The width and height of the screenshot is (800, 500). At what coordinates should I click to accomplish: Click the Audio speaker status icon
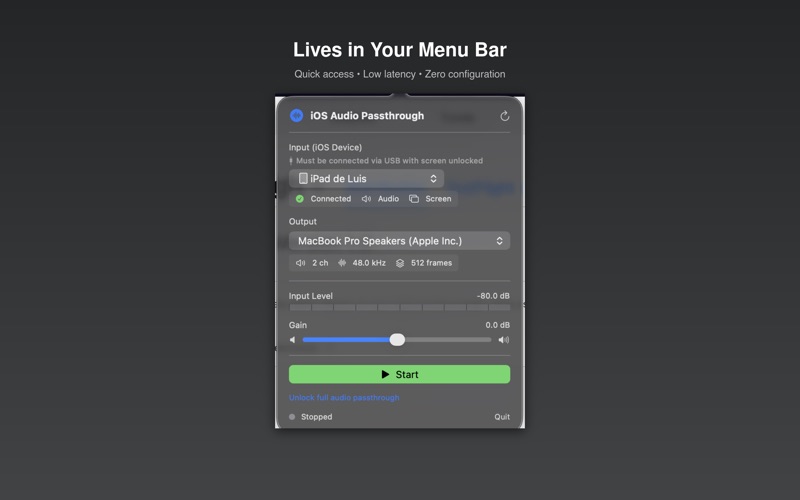coord(366,199)
